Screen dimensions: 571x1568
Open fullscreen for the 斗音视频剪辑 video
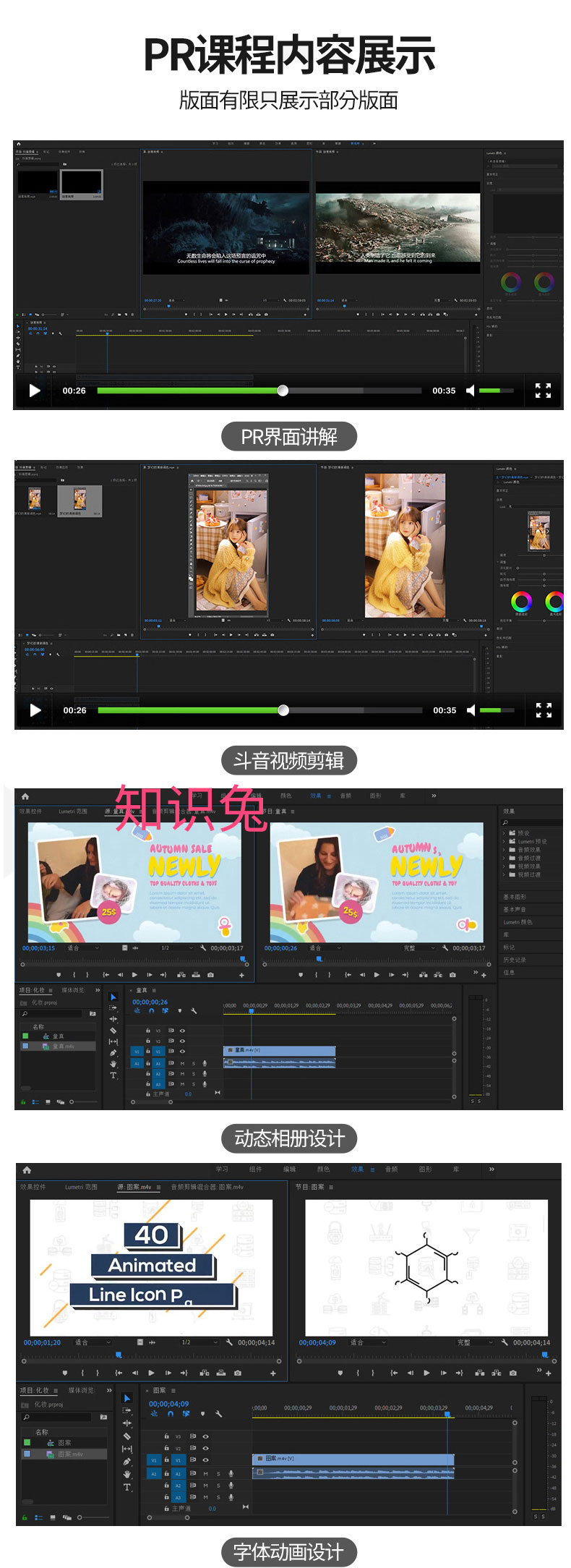click(x=544, y=710)
